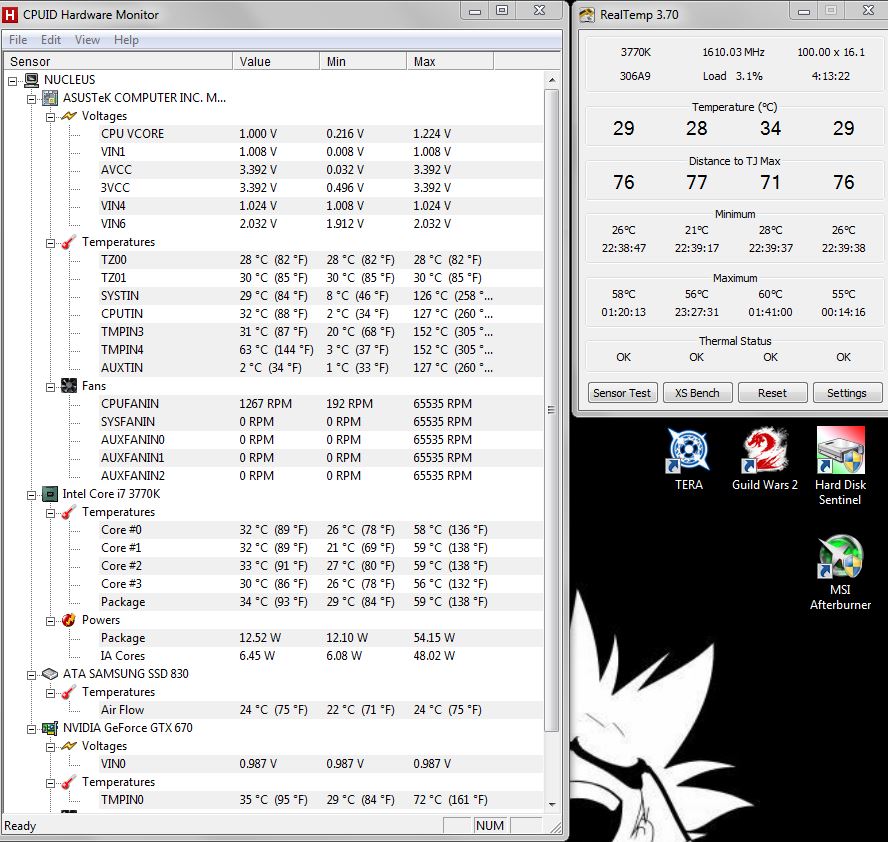Screen dimensions: 888x842
Task: Select the Hard Disk Sentinel desktop shortcut
Action: [840, 467]
